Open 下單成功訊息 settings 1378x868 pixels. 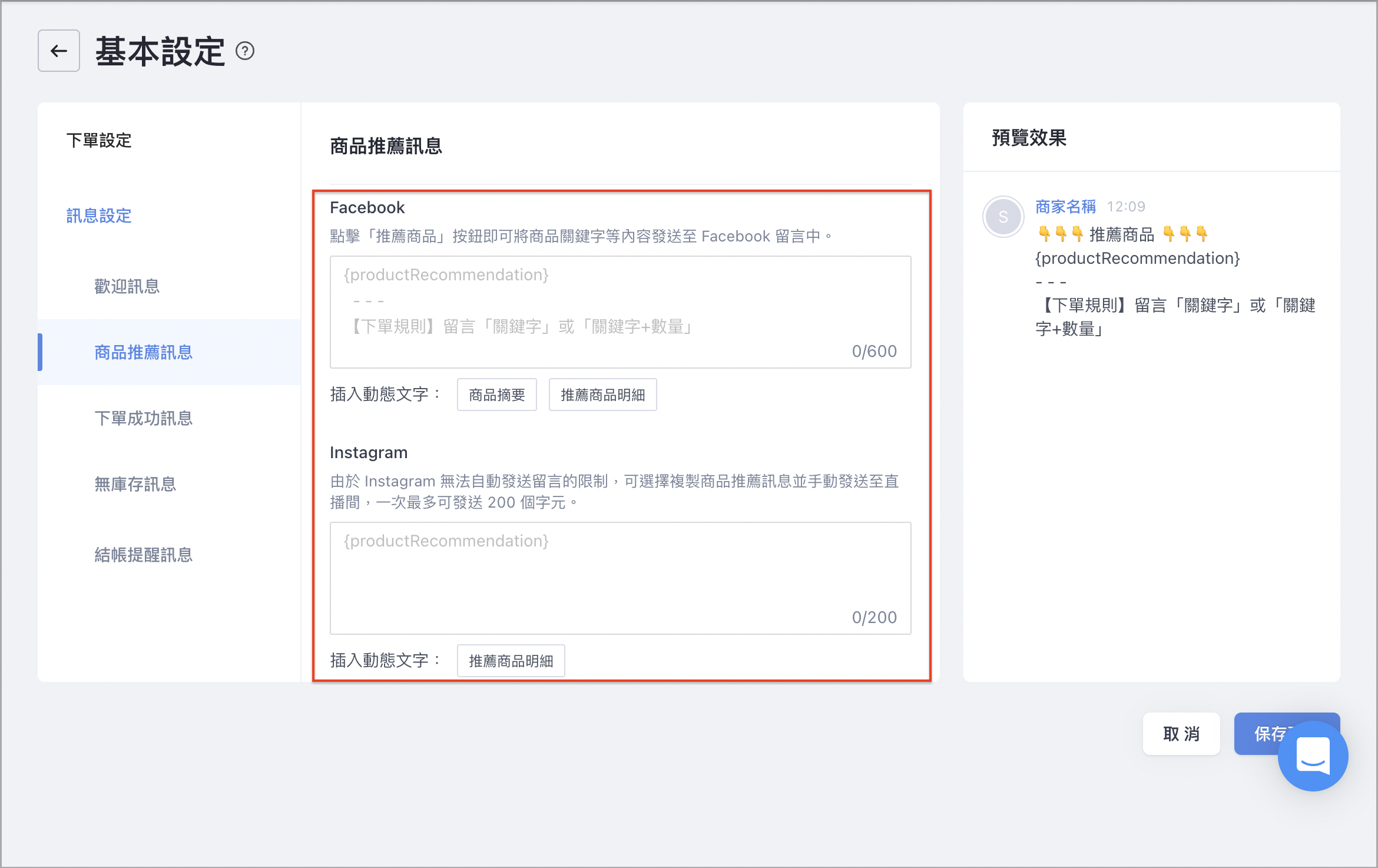coord(144,419)
